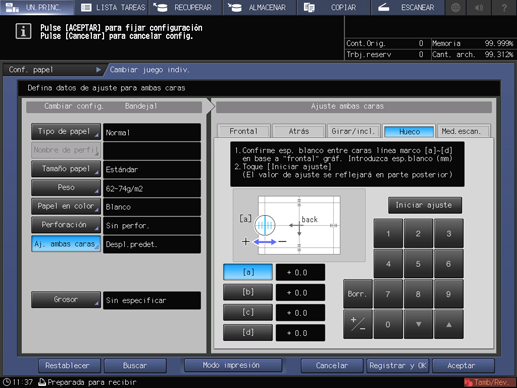Open Tipo de papel setting

tap(66, 132)
